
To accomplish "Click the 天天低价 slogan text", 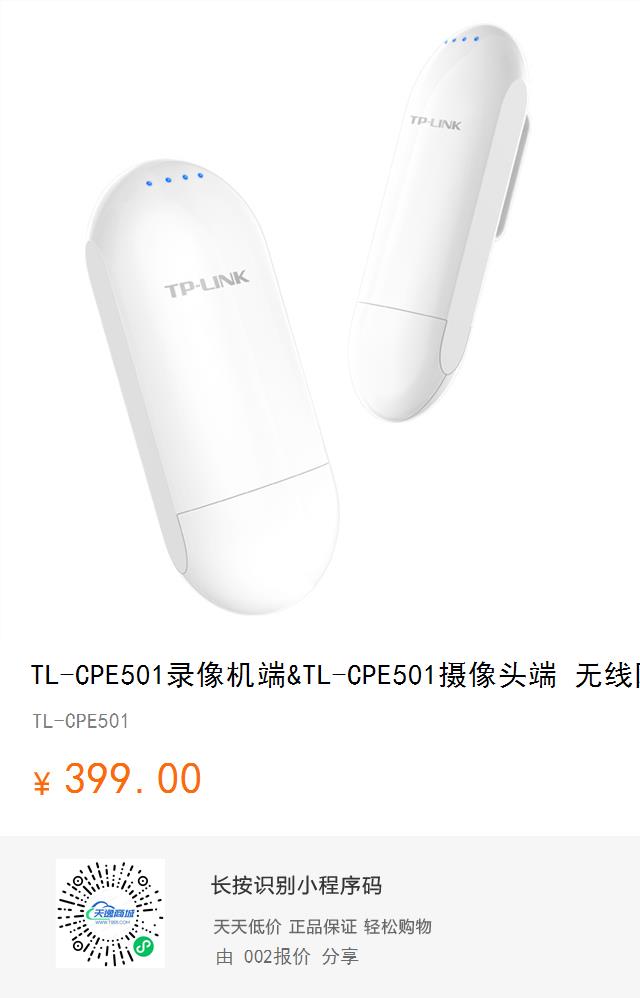I will (x=247, y=926).
